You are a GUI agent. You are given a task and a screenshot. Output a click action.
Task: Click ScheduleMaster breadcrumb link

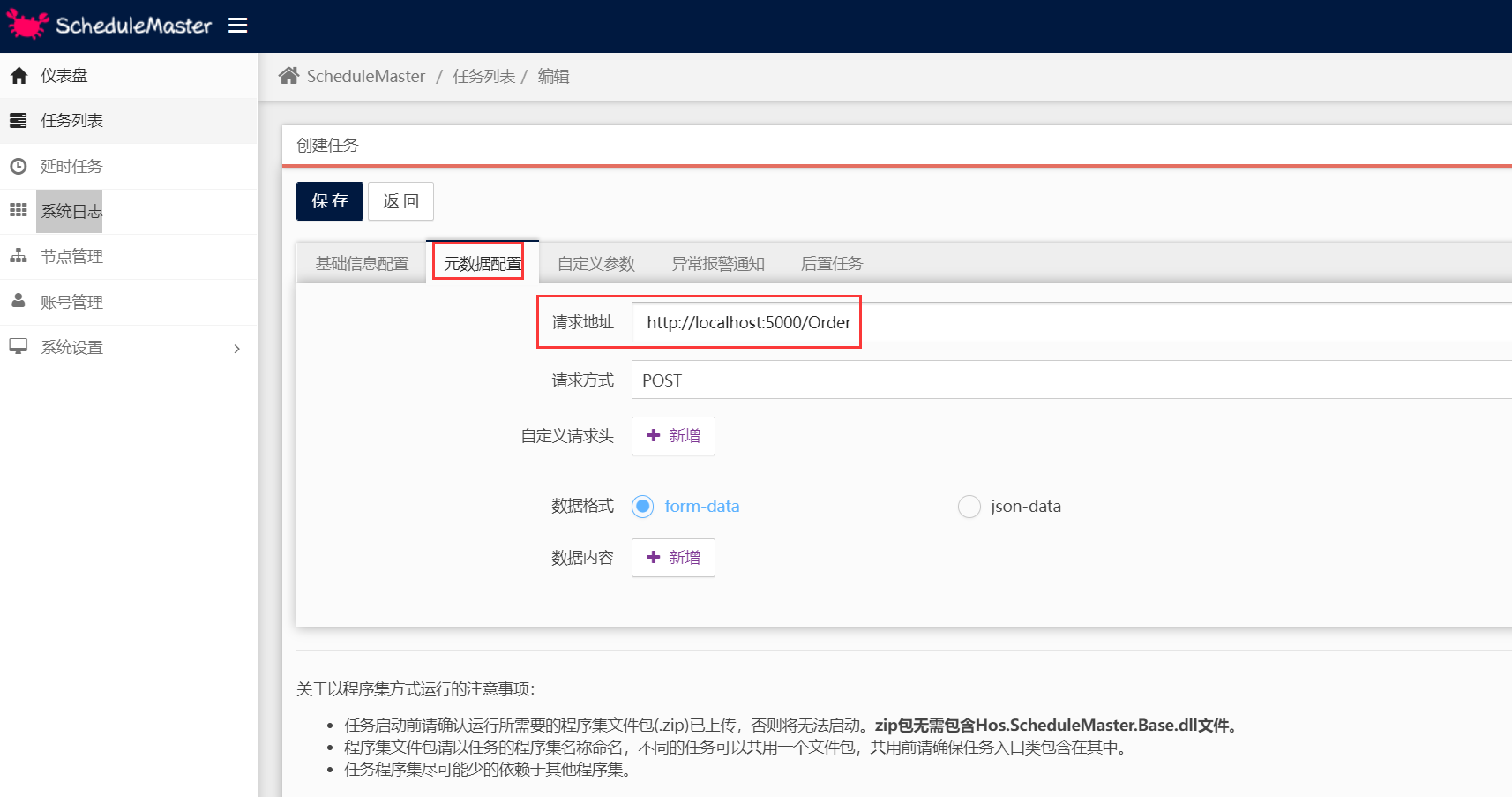pos(366,76)
